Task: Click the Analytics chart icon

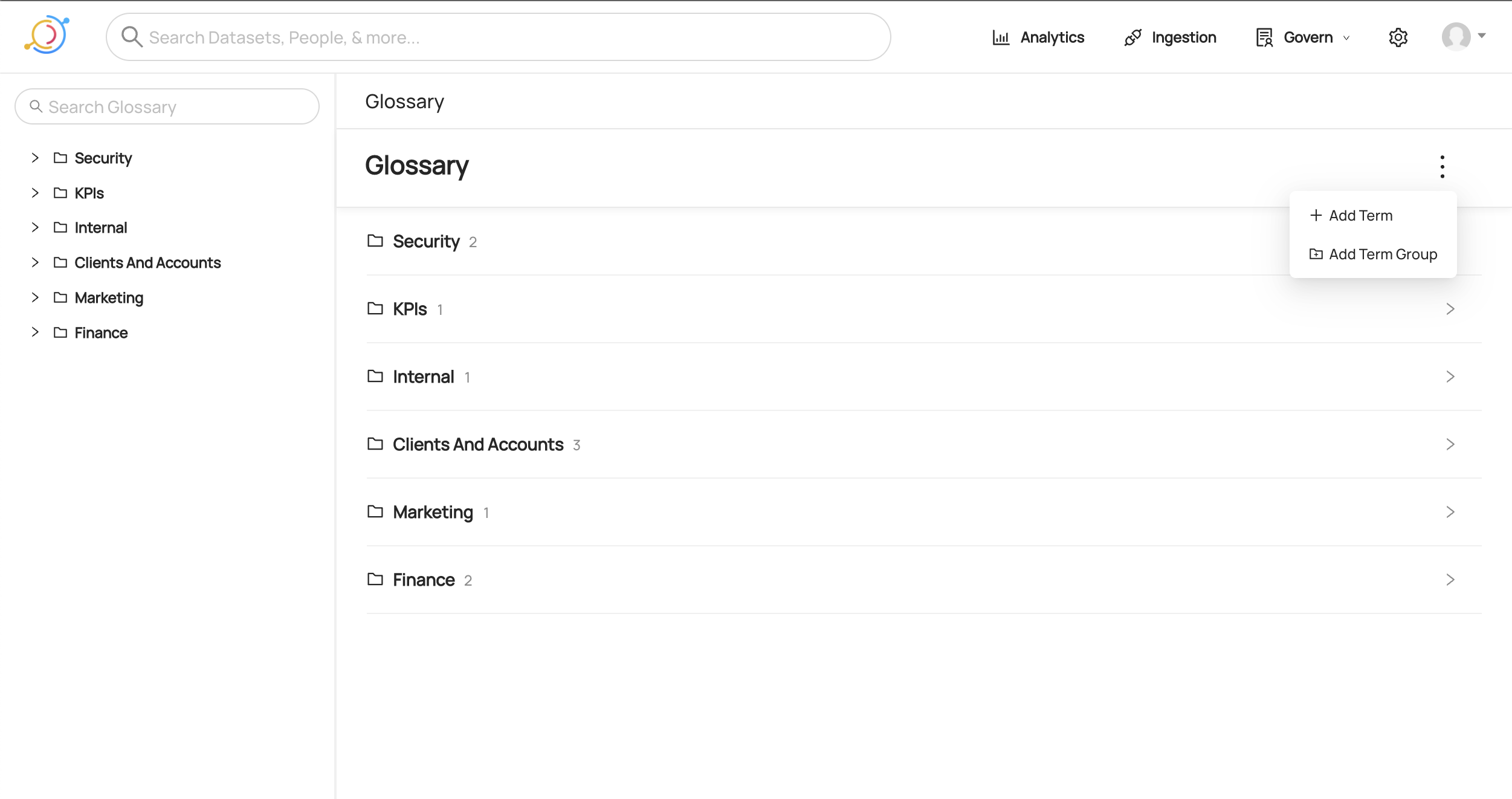Action: pos(1001,37)
